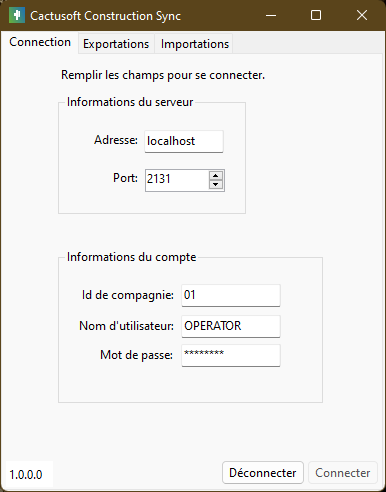The height and width of the screenshot is (492, 386).
Task: Click the Cactusoft Construction Sync title text
Action: point(105,16)
